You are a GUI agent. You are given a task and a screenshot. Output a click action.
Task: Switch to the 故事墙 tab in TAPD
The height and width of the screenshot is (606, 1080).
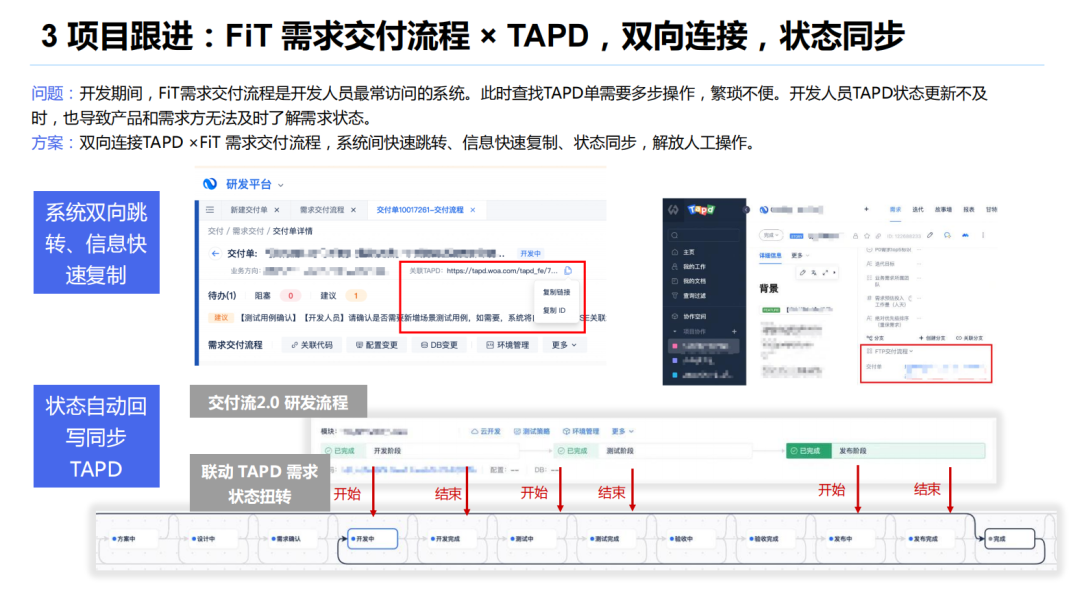(944, 209)
